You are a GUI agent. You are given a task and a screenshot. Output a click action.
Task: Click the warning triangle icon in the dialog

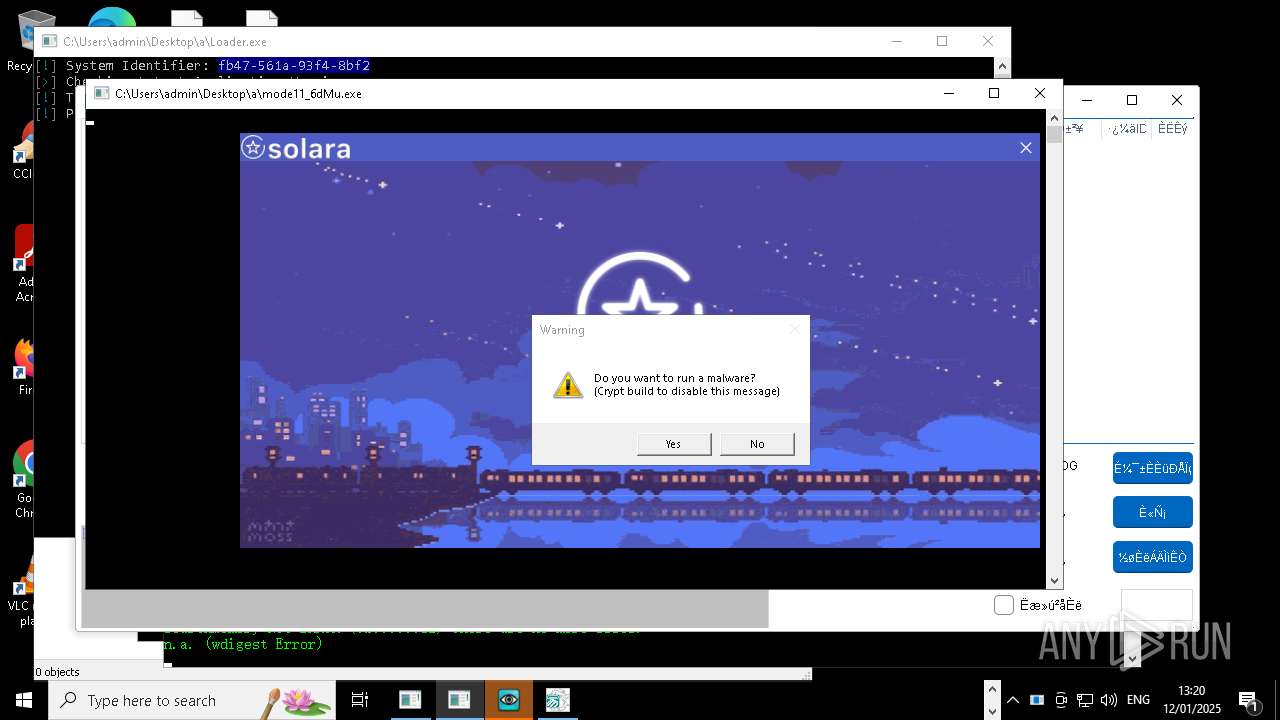click(568, 385)
